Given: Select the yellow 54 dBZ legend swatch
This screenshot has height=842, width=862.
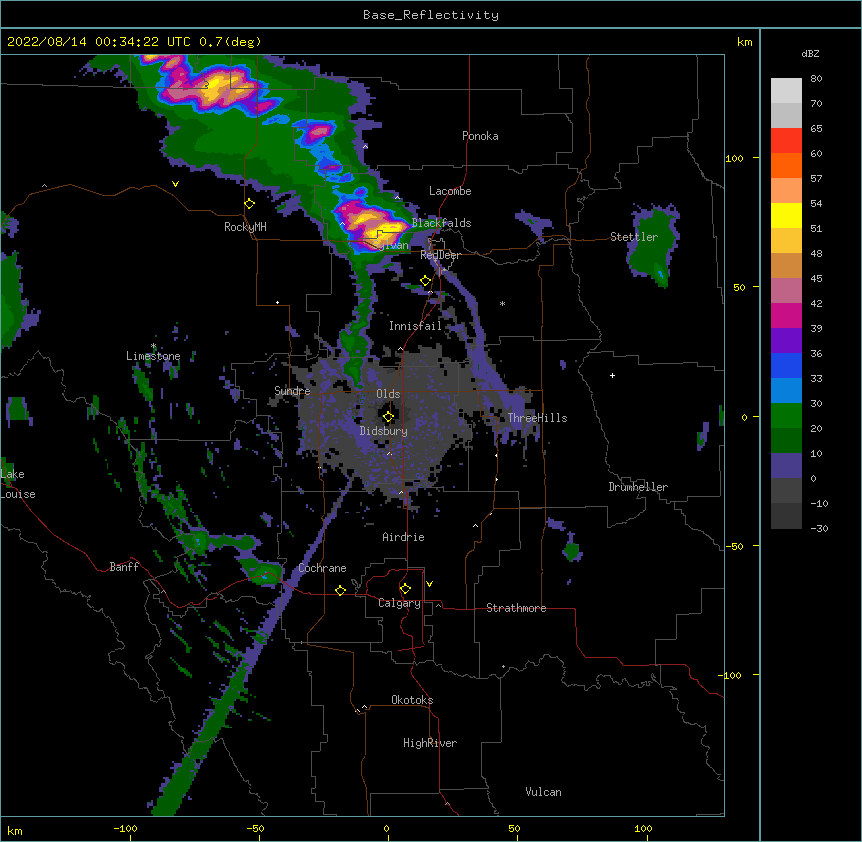Looking at the screenshot, I should 786,215.
